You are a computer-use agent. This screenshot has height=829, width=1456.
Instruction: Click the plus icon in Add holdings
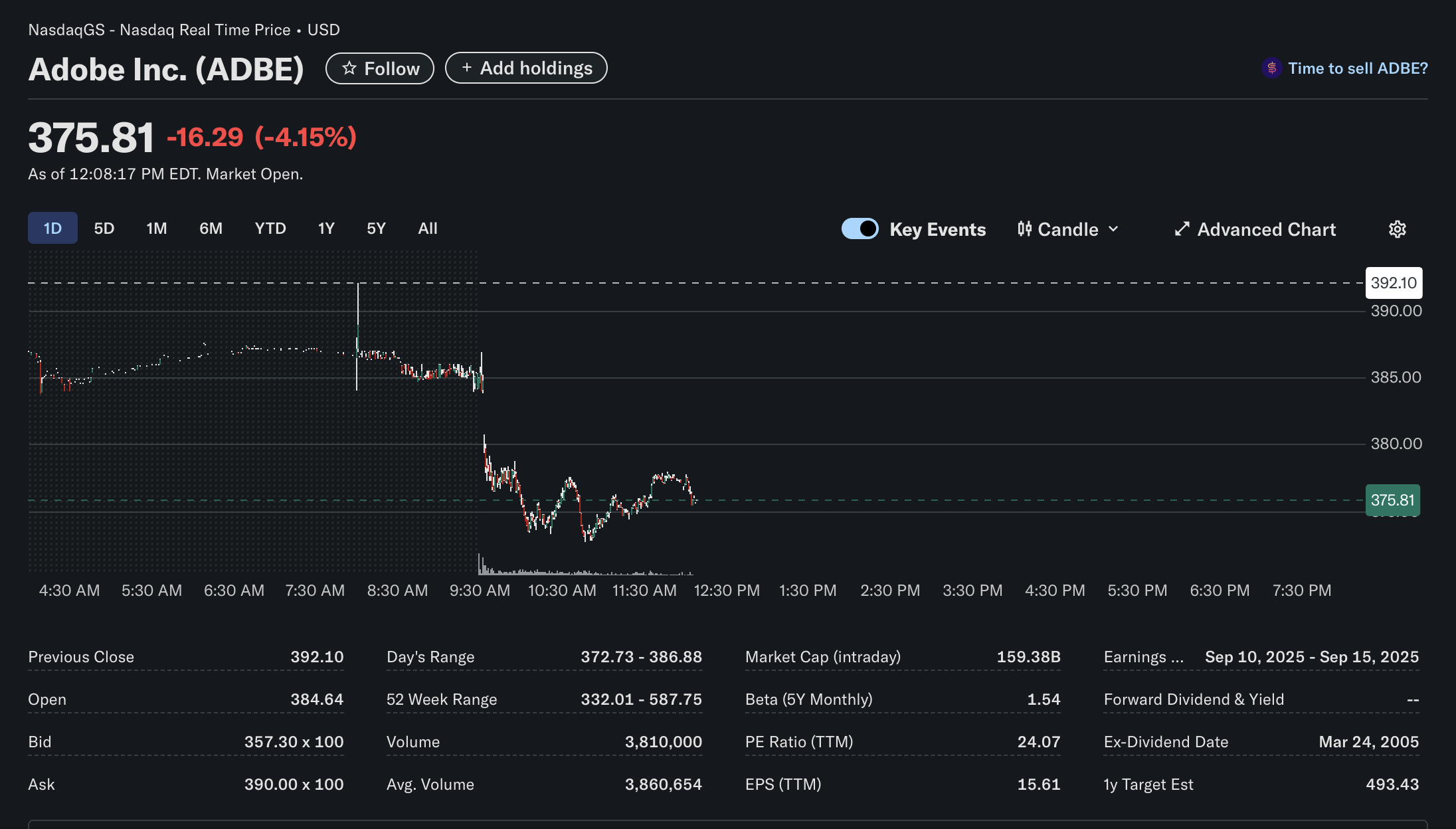(x=467, y=68)
